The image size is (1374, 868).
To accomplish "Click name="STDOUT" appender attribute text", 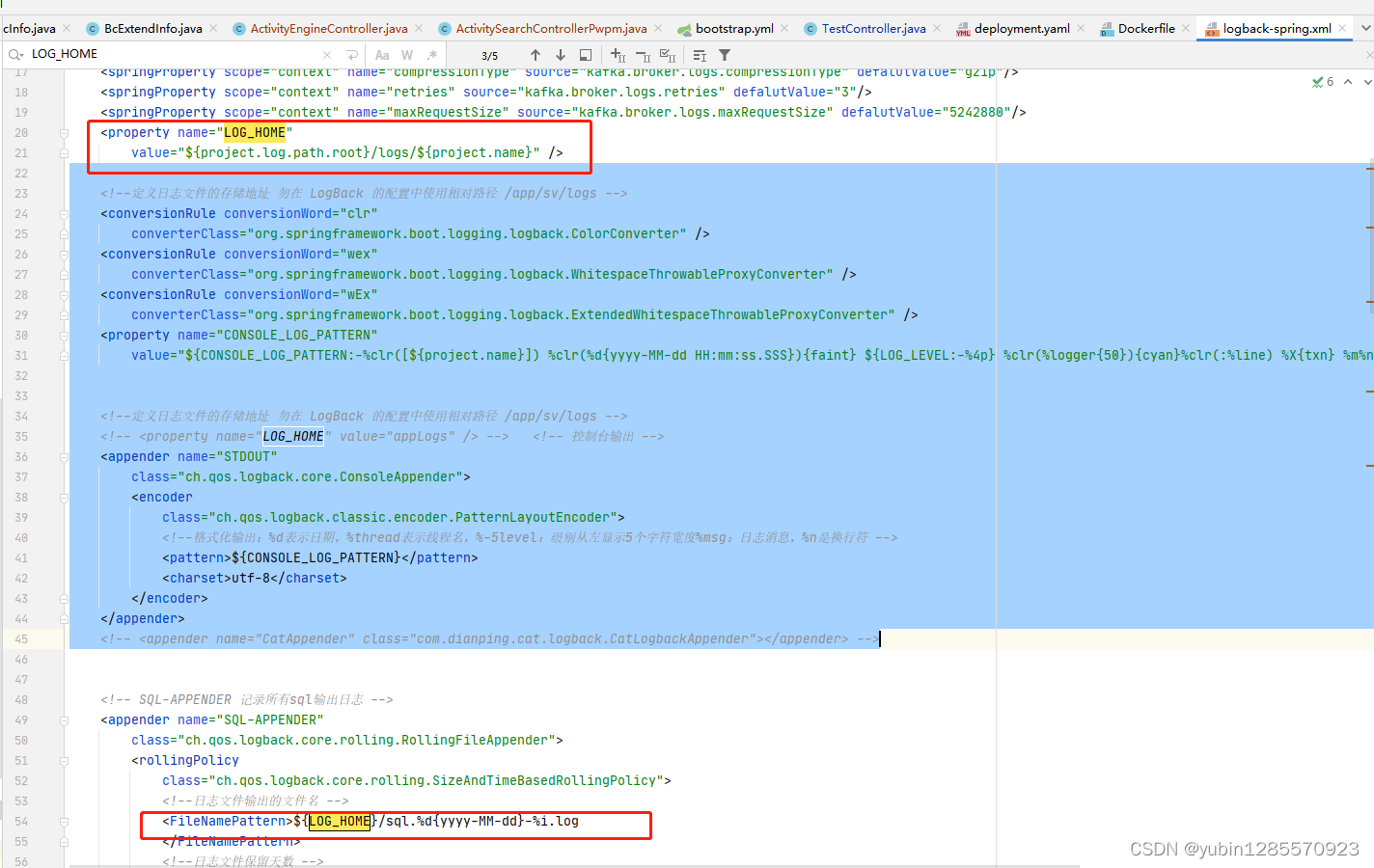I will (228, 457).
